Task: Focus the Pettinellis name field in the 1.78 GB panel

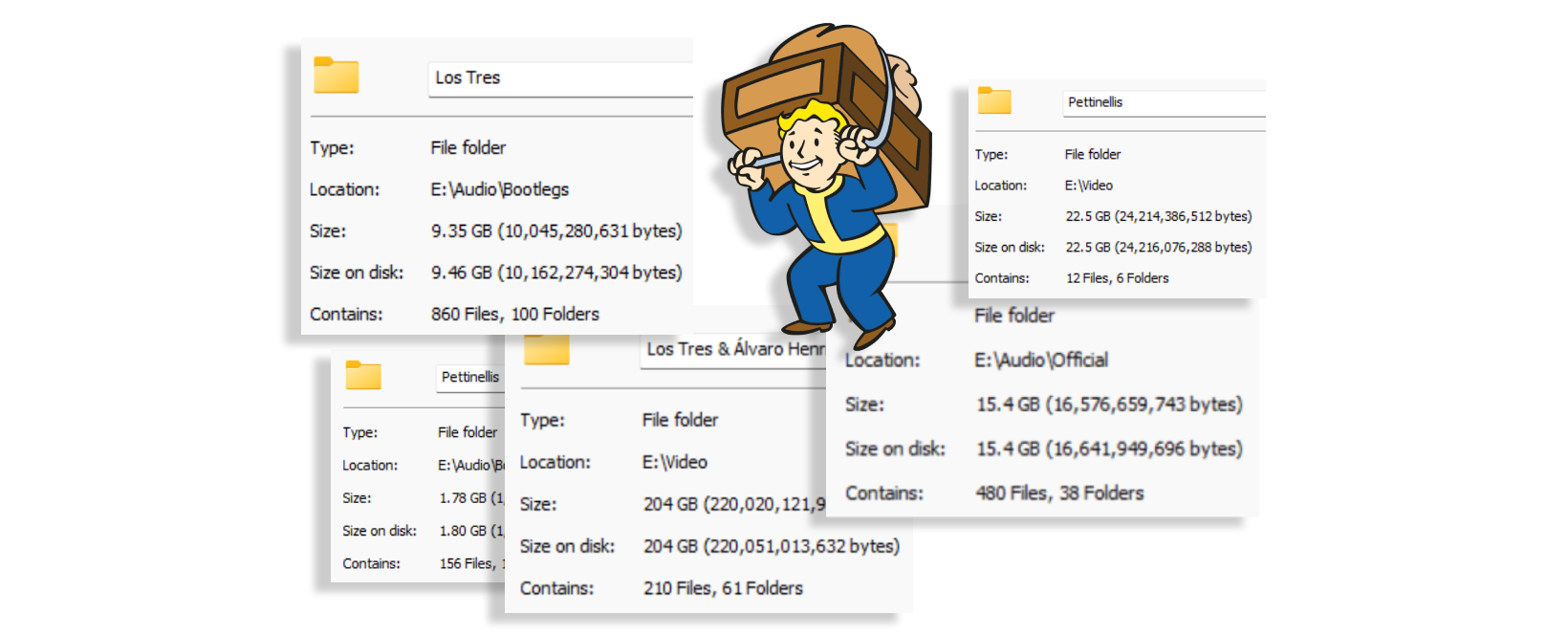Action: 470,377
